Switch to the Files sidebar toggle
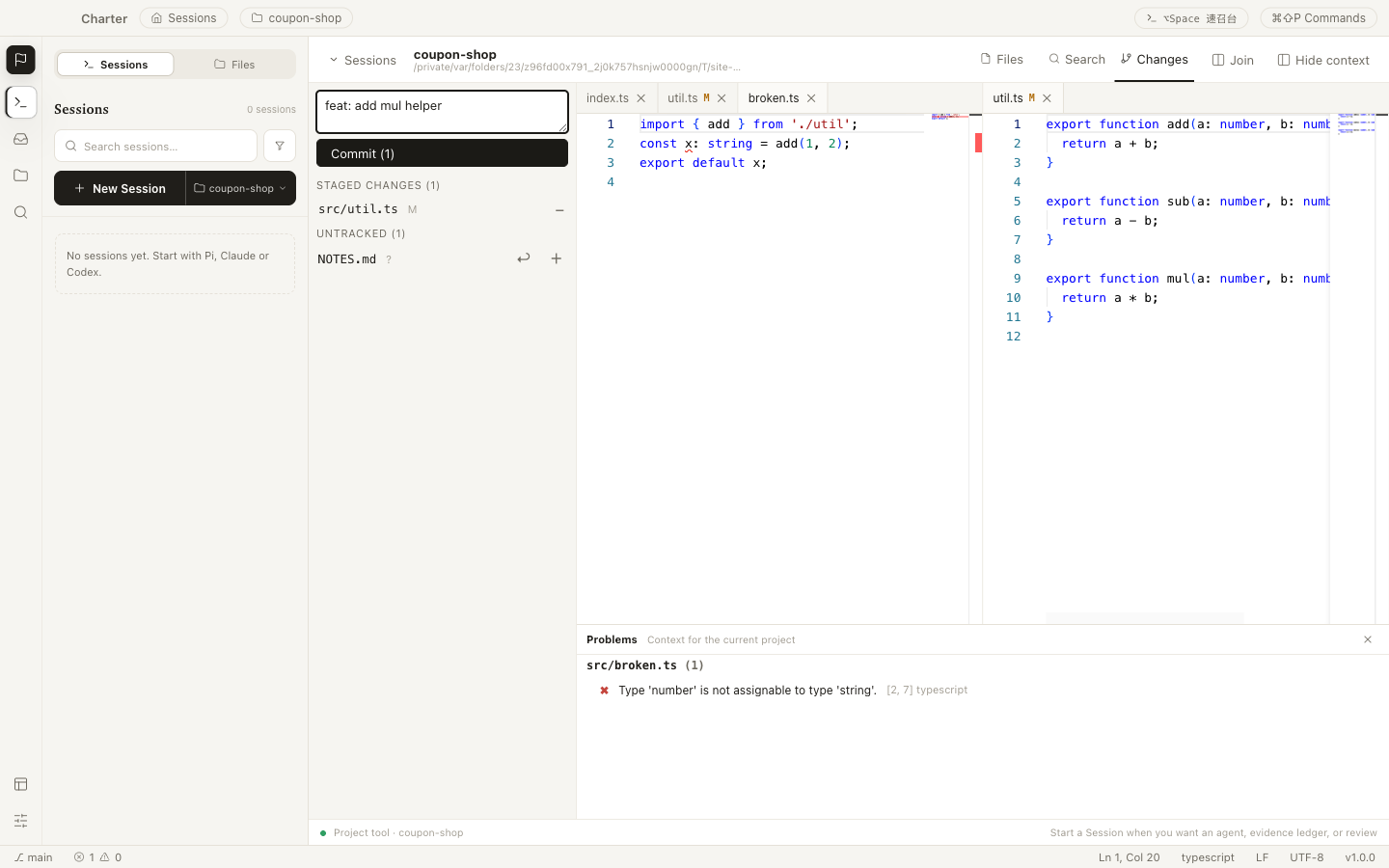Viewport: 1389px width, 868px height. click(x=234, y=65)
